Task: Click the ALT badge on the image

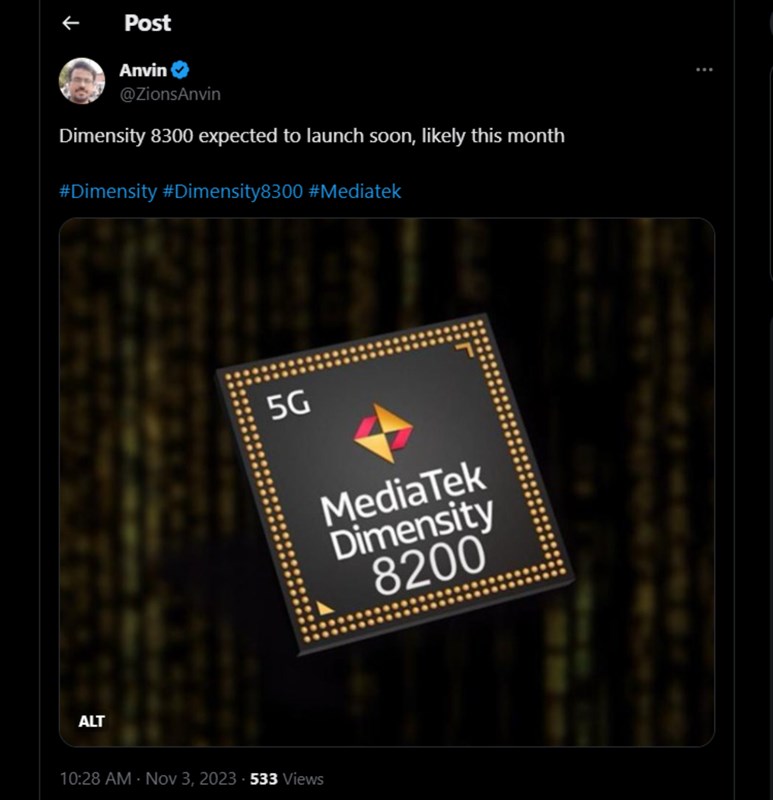Action: [x=92, y=721]
